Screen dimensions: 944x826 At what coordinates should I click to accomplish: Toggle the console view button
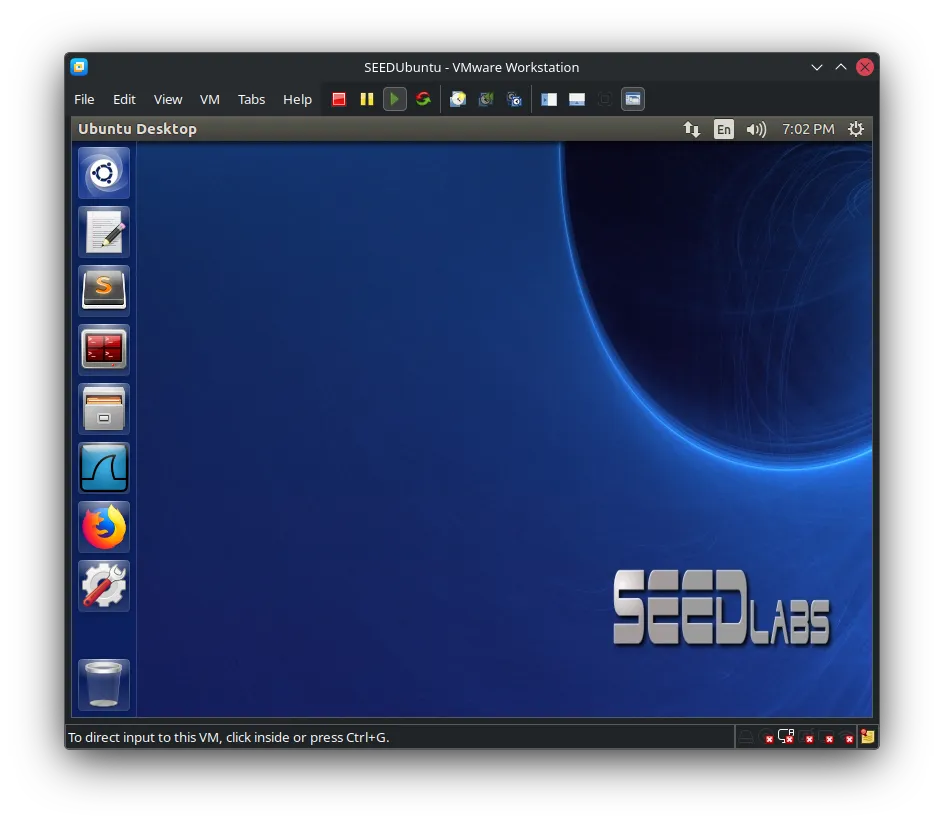click(x=632, y=99)
